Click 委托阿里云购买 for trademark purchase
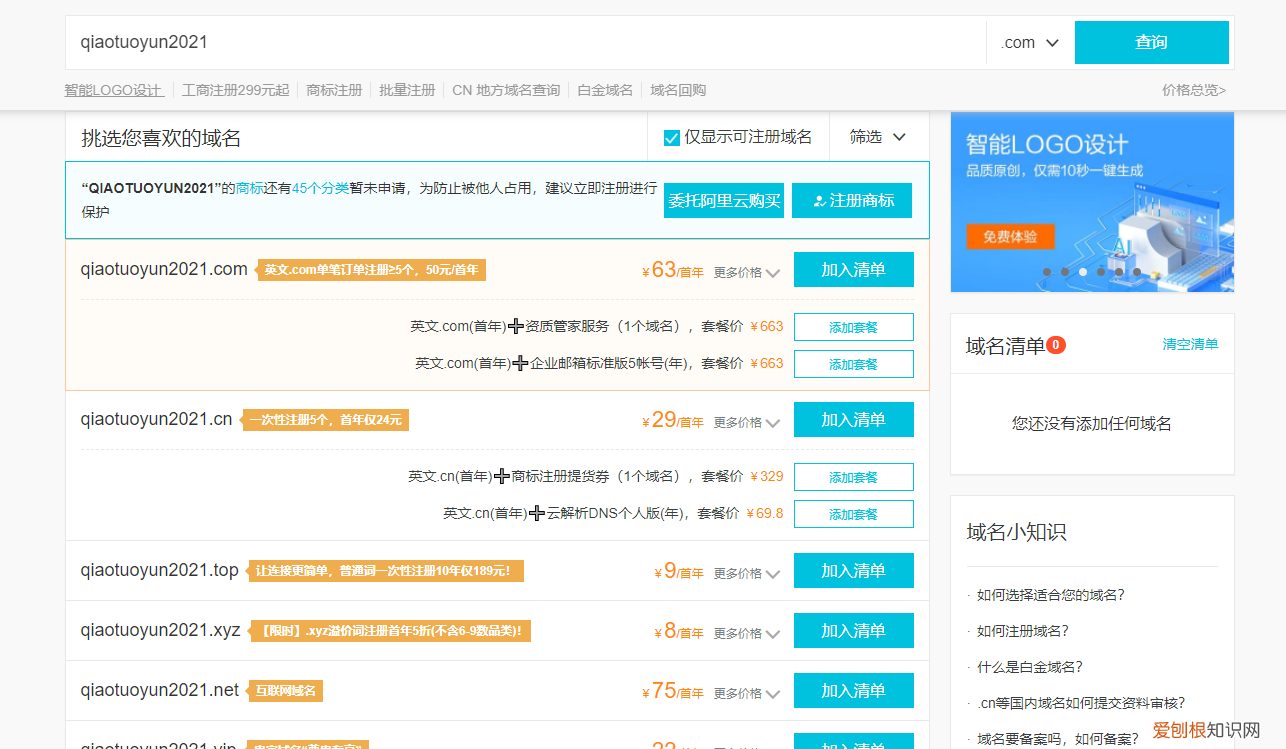This screenshot has width=1286, height=749. [723, 200]
